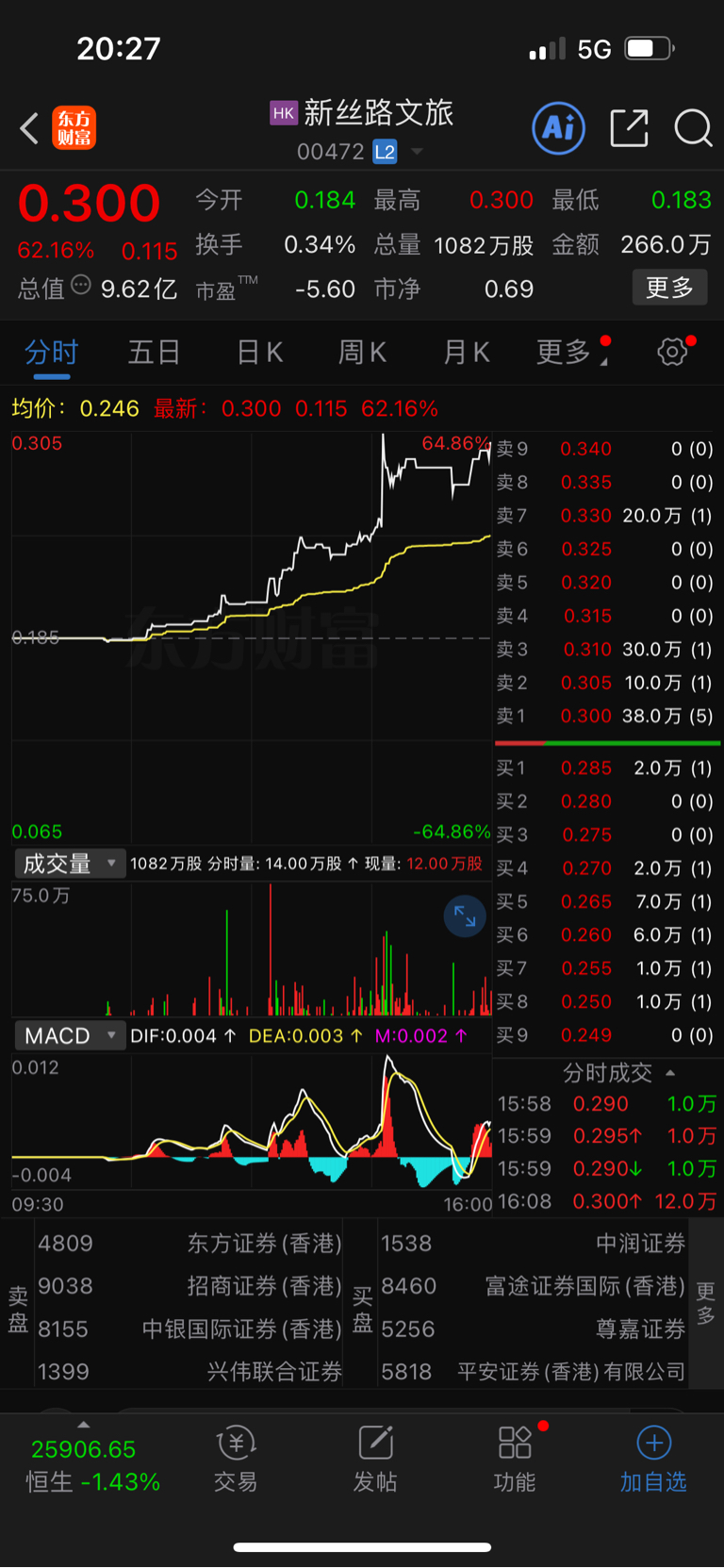Tap the 新丝路文旅 stock title
724x1568 pixels.
(378, 113)
